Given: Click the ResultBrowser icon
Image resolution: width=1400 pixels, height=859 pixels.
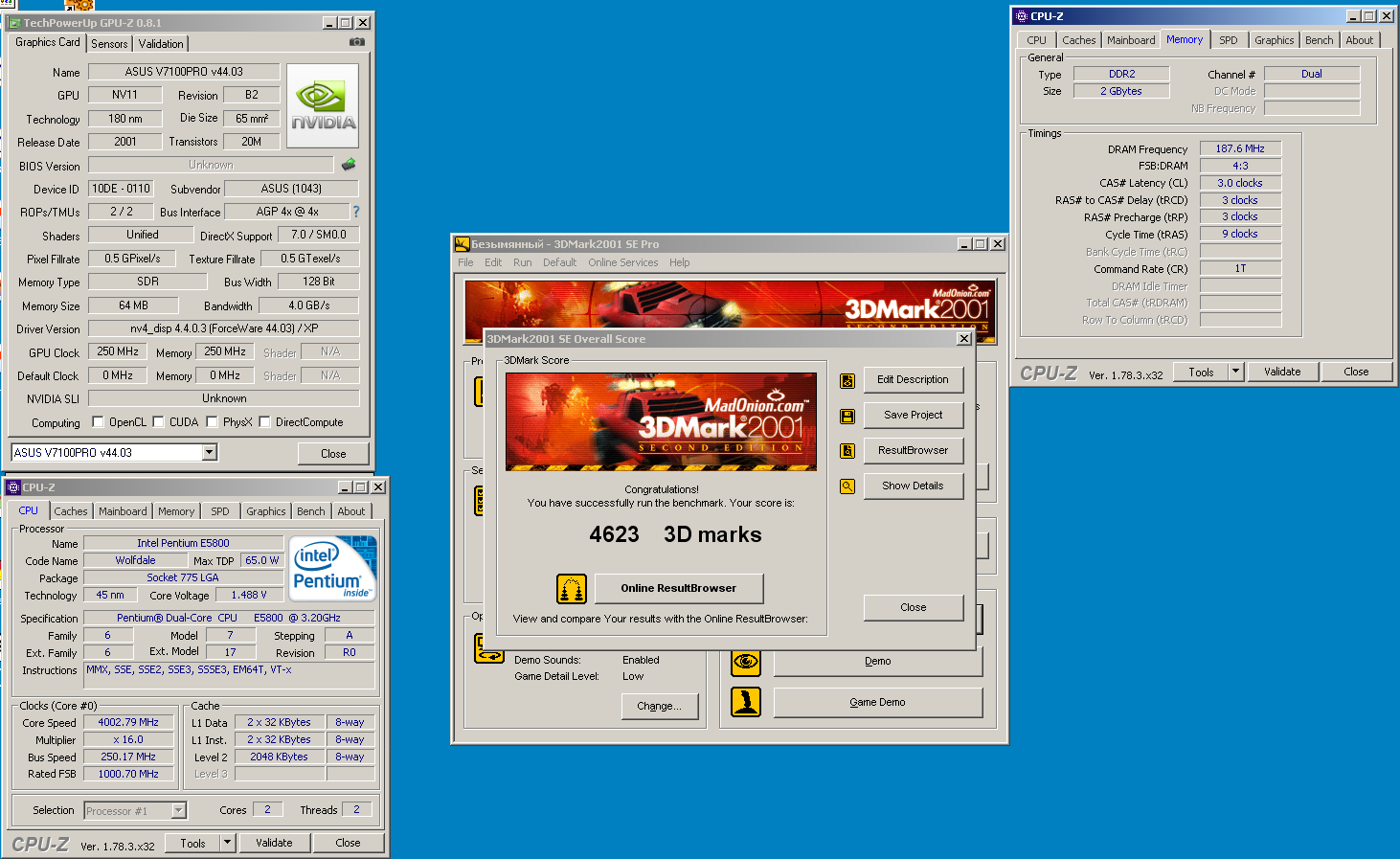Looking at the screenshot, I should coord(847,451).
